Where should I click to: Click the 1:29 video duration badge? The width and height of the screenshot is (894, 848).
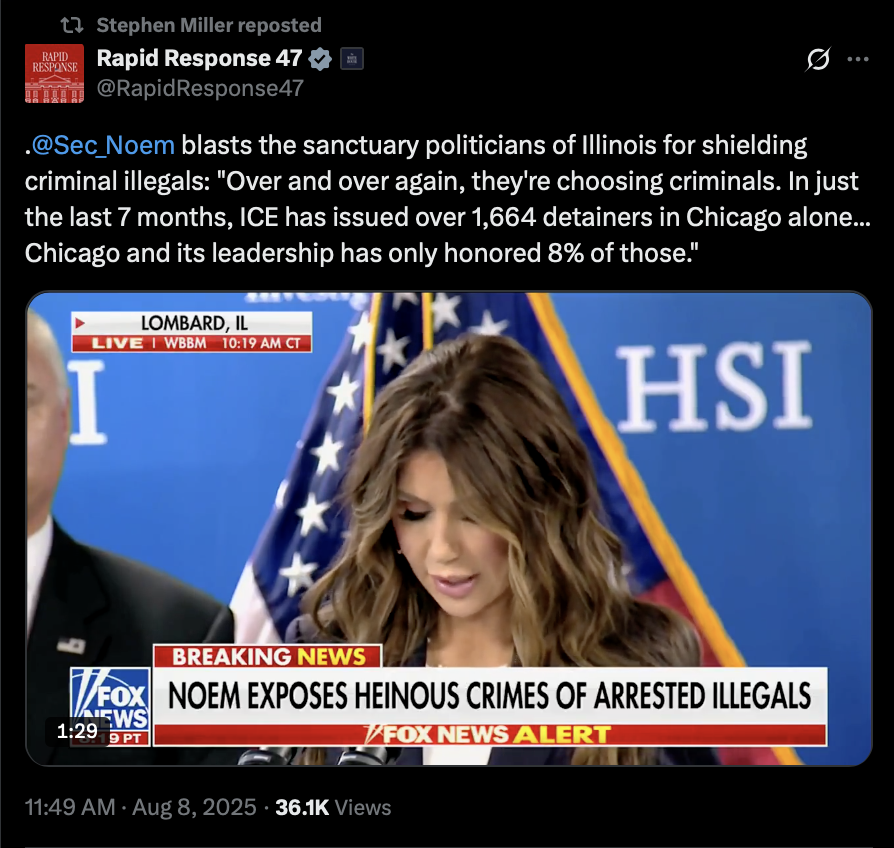(x=77, y=731)
